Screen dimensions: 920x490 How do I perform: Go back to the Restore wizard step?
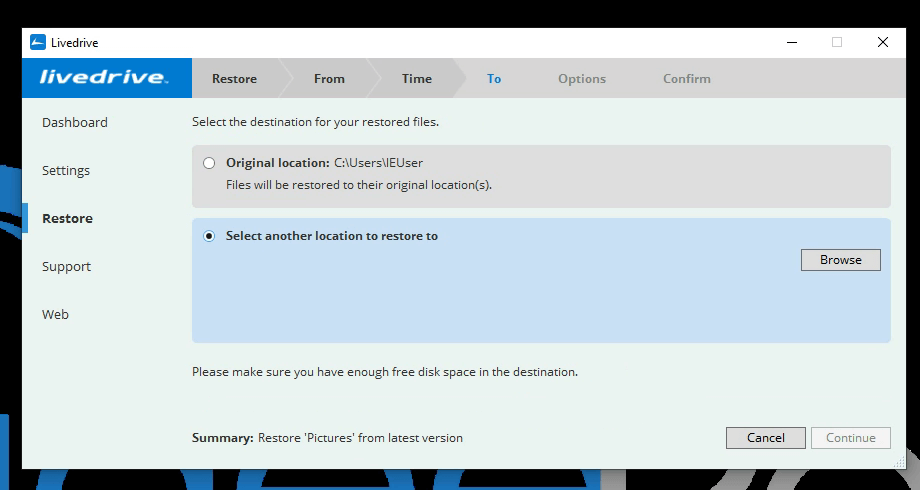(x=234, y=79)
